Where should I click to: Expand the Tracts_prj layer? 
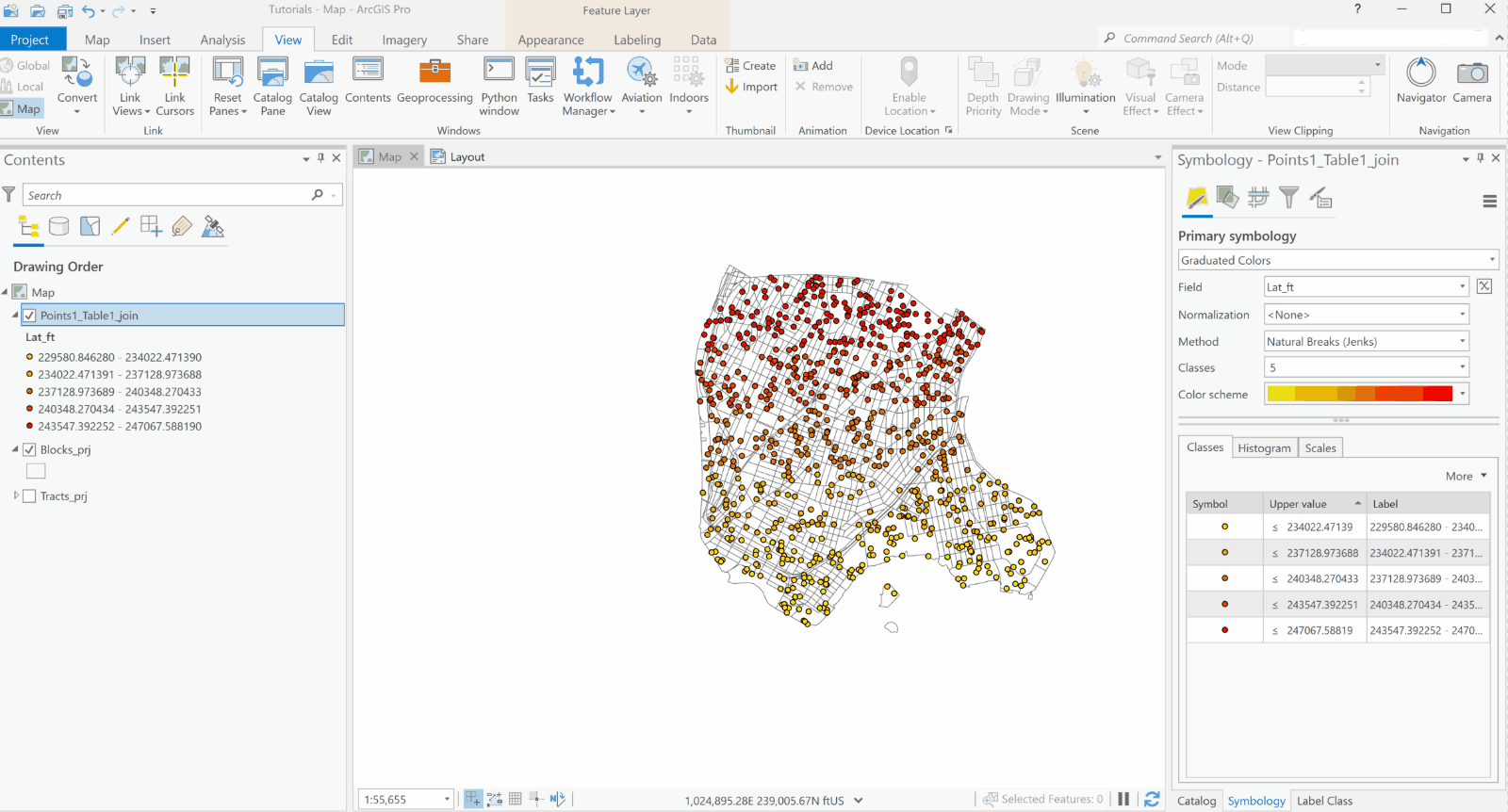click(x=16, y=495)
